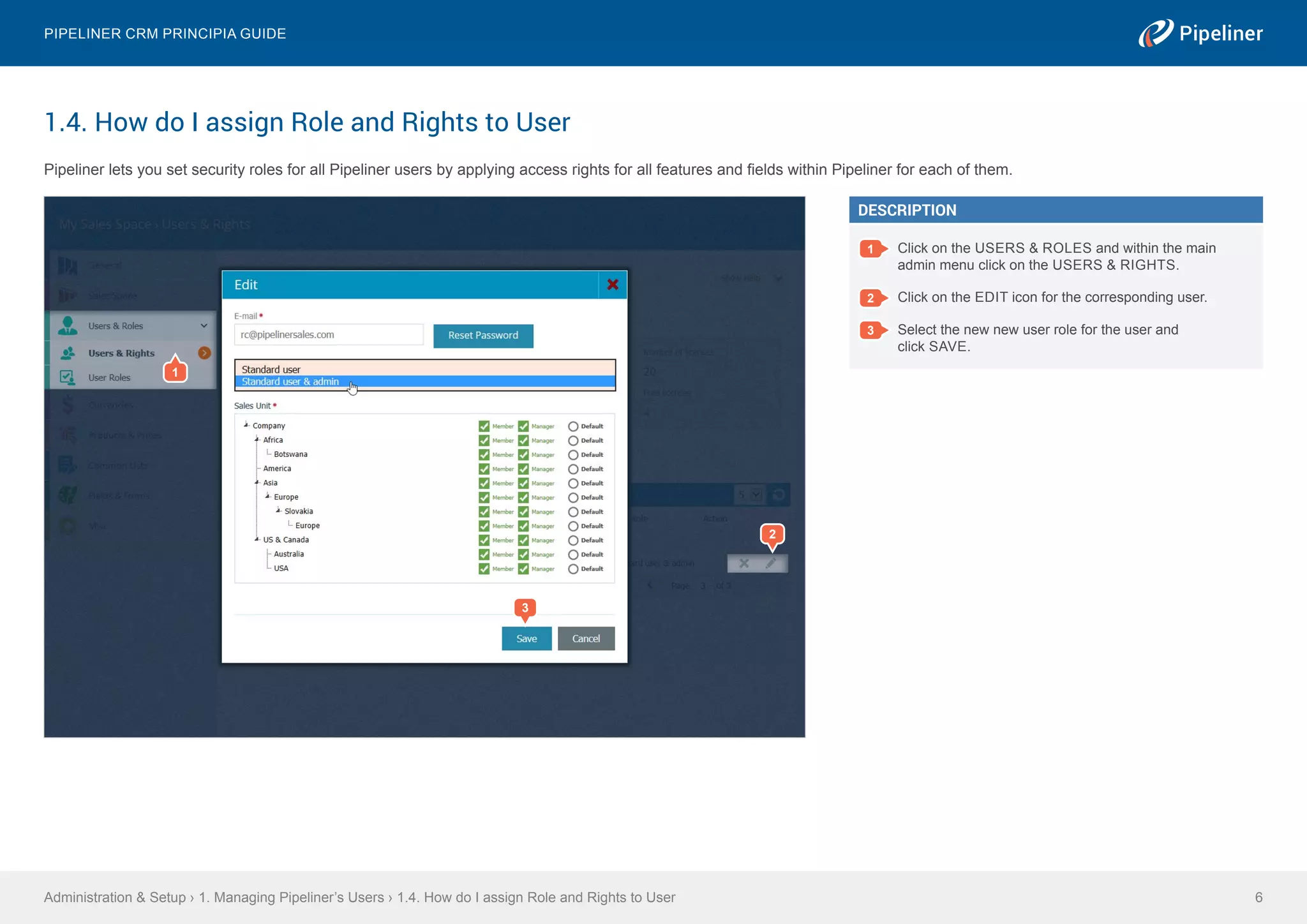Select the Default radio for US & Canada
The height and width of the screenshot is (924, 1307).
(573, 540)
